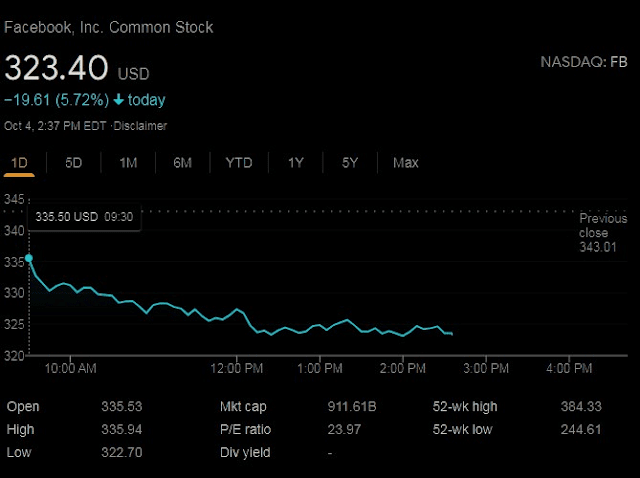Select the 1D time range tab
This screenshot has height=478, width=640.
pos(19,163)
